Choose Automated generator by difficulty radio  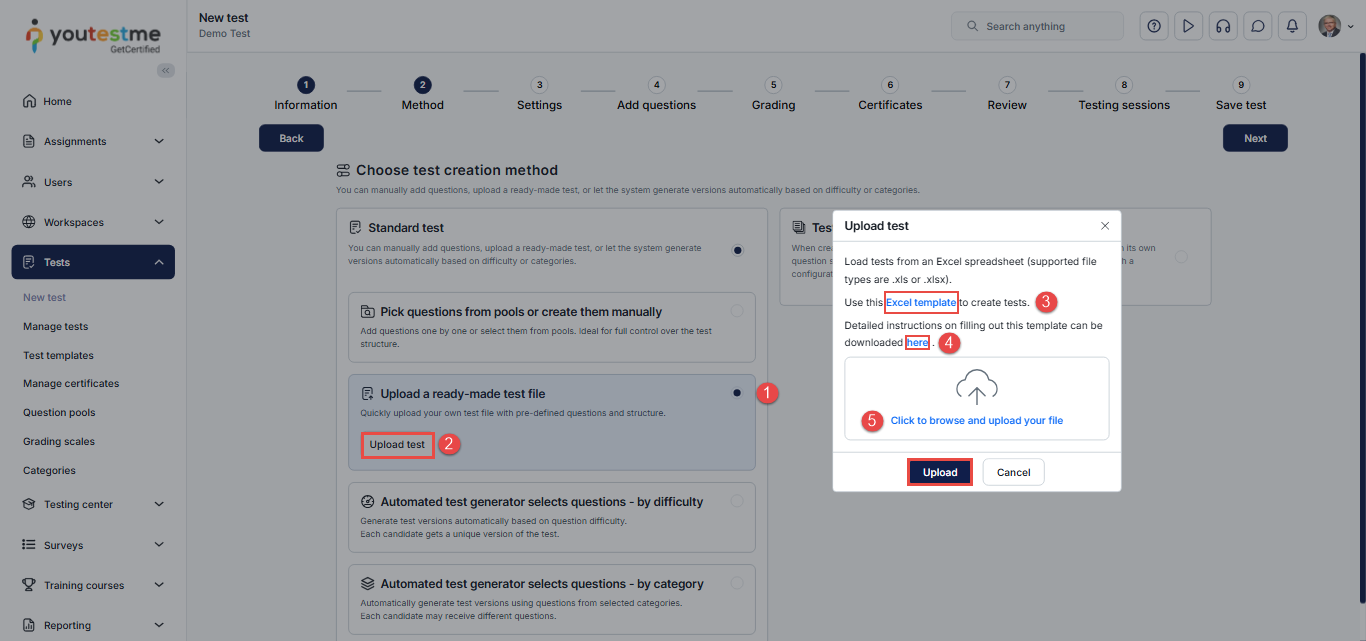click(737, 501)
